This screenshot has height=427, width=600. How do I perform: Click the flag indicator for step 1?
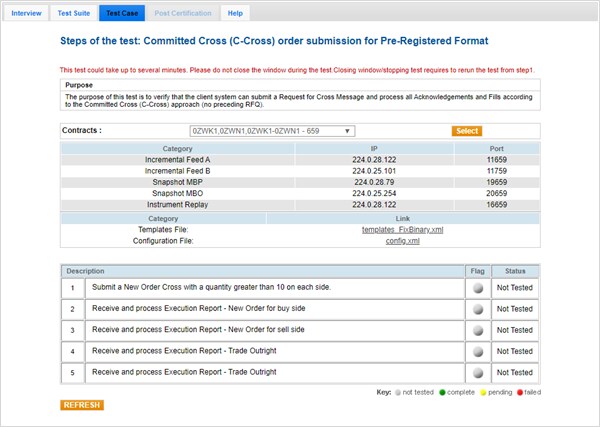click(x=477, y=286)
